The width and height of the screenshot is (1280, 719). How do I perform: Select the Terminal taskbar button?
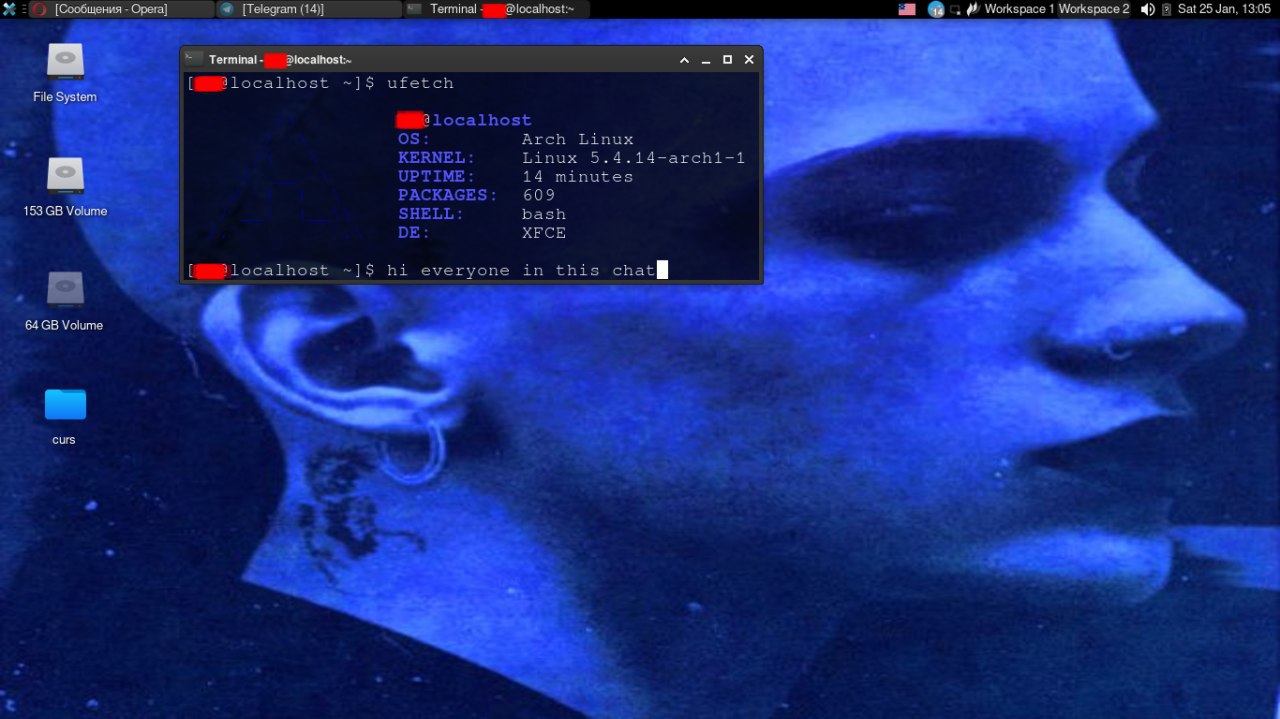point(496,9)
